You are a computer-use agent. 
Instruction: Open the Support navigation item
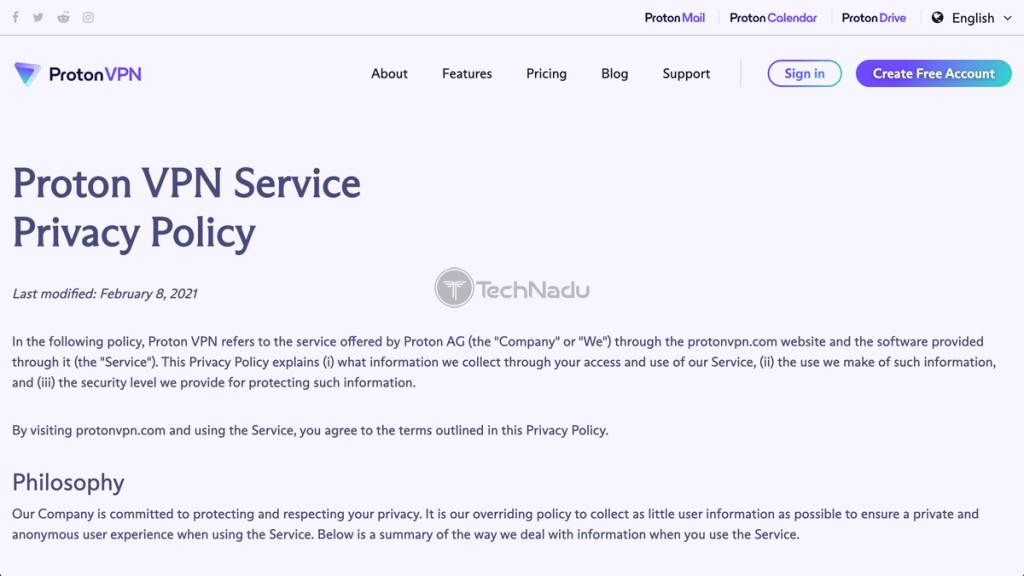click(686, 74)
